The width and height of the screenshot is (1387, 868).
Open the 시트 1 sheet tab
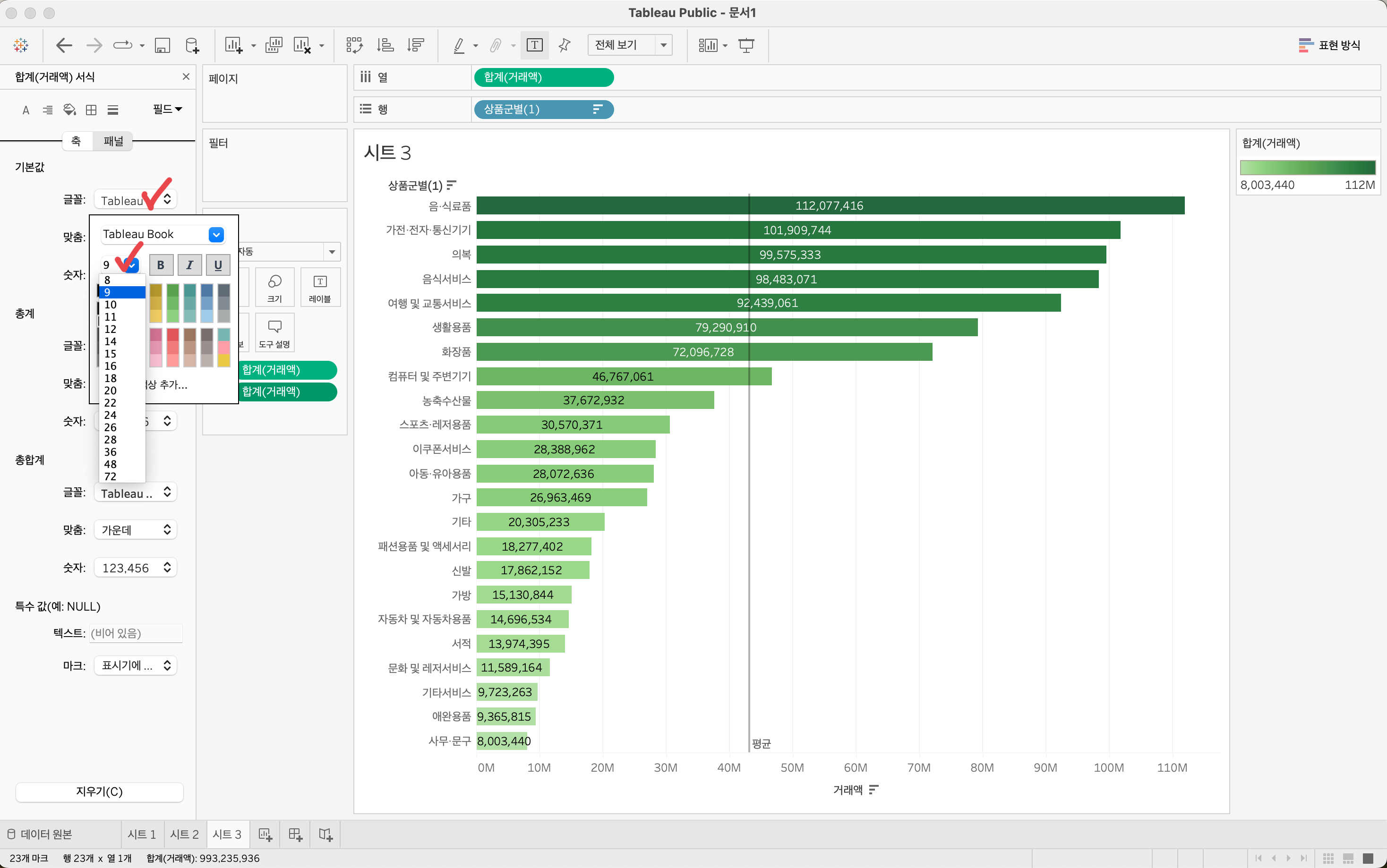pyautogui.click(x=142, y=834)
